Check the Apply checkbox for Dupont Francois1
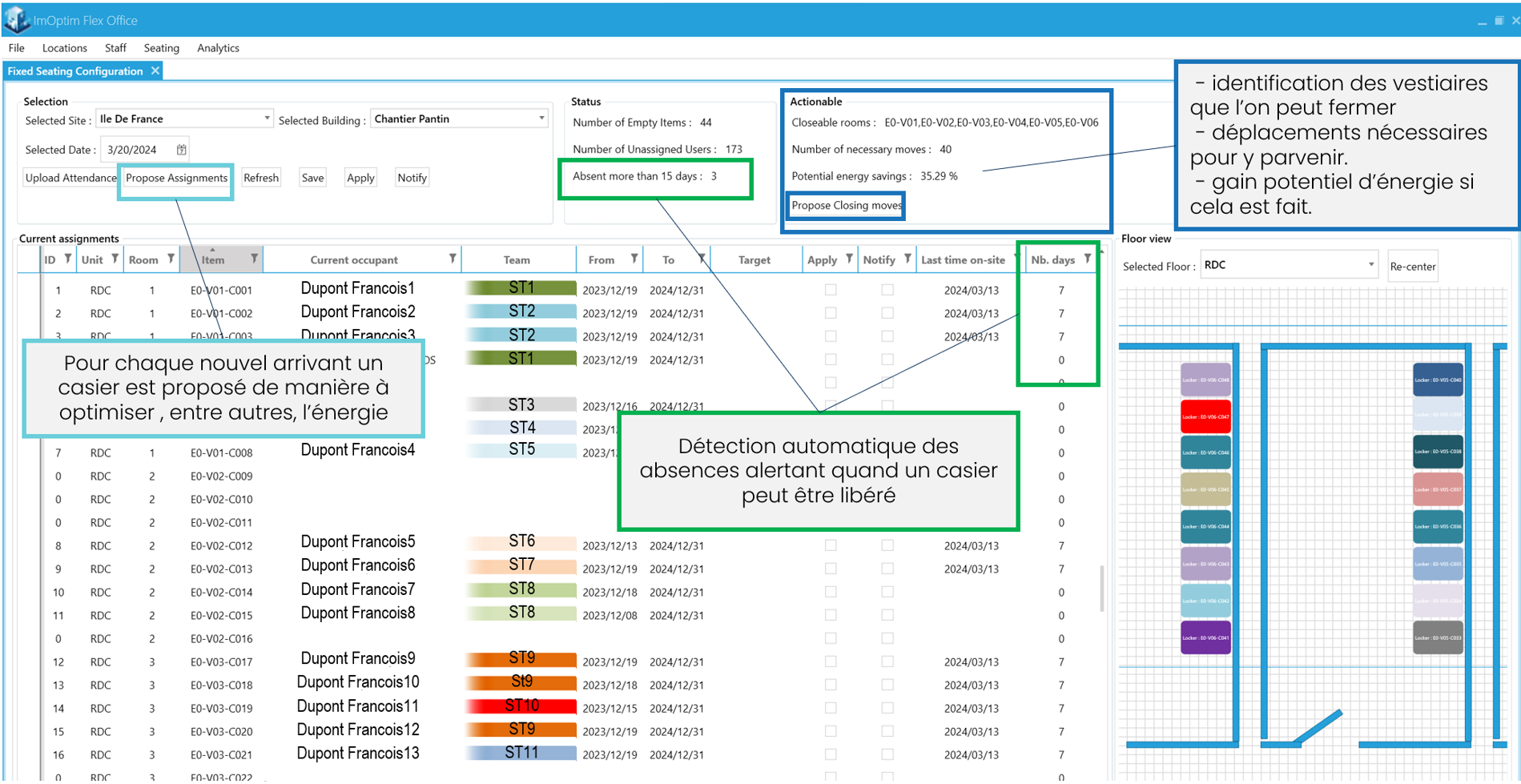 (830, 290)
